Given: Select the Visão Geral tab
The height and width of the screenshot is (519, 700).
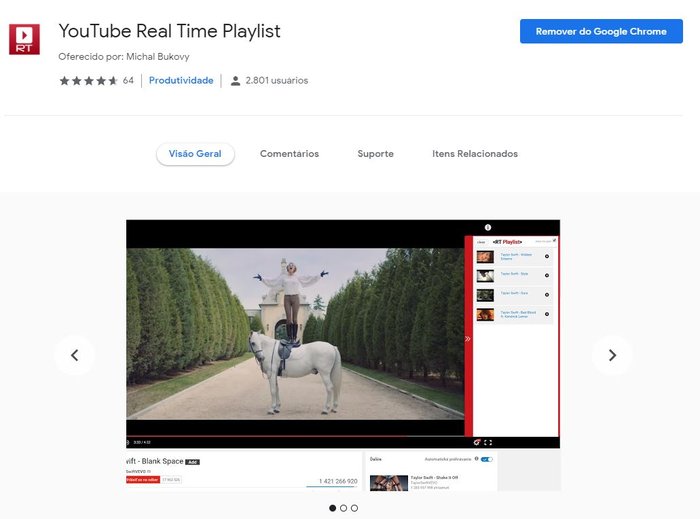Looking at the screenshot, I should pyautogui.click(x=195, y=154).
